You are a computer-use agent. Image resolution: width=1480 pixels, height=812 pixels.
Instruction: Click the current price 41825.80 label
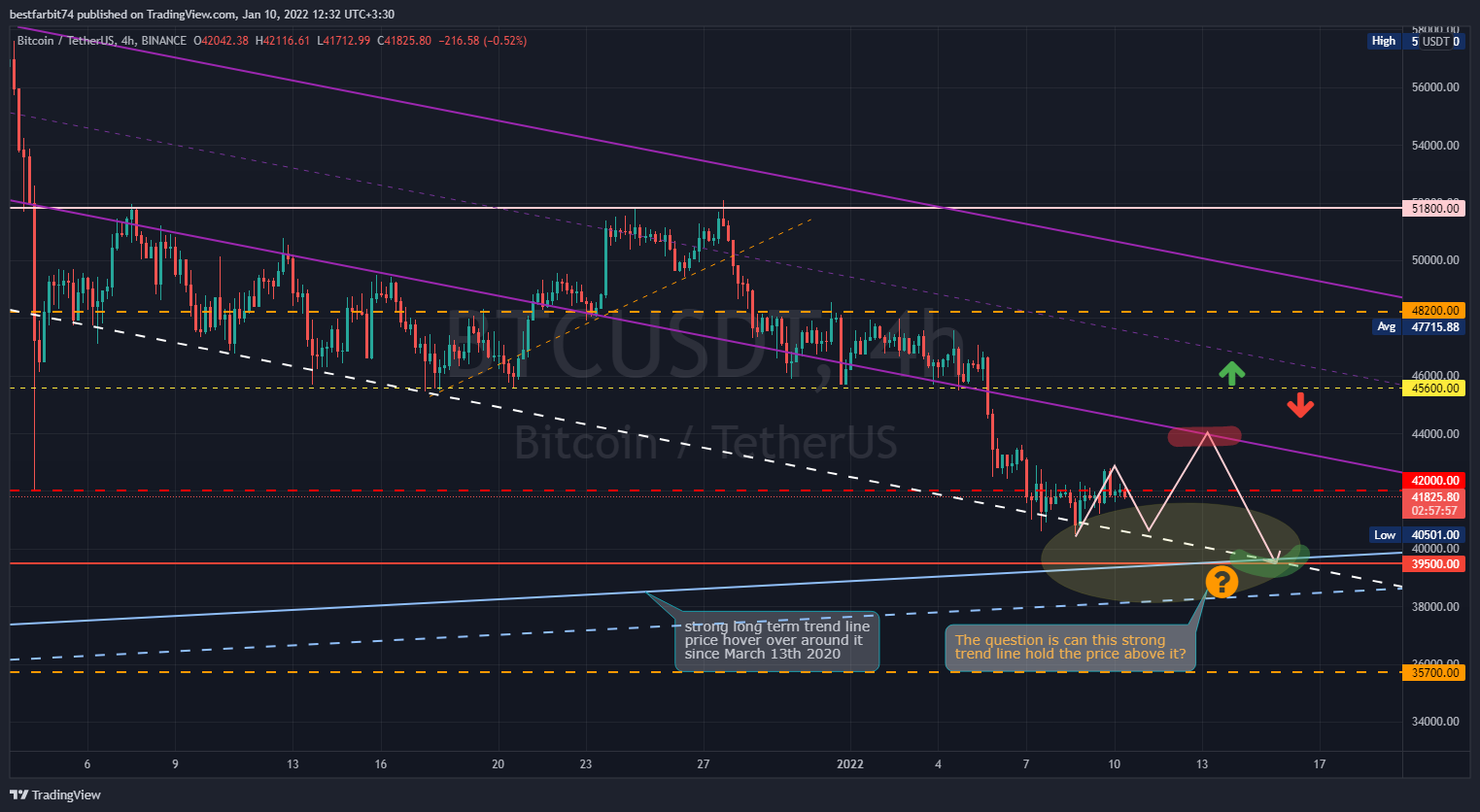pyautogui.click(x=1434, y=496)
